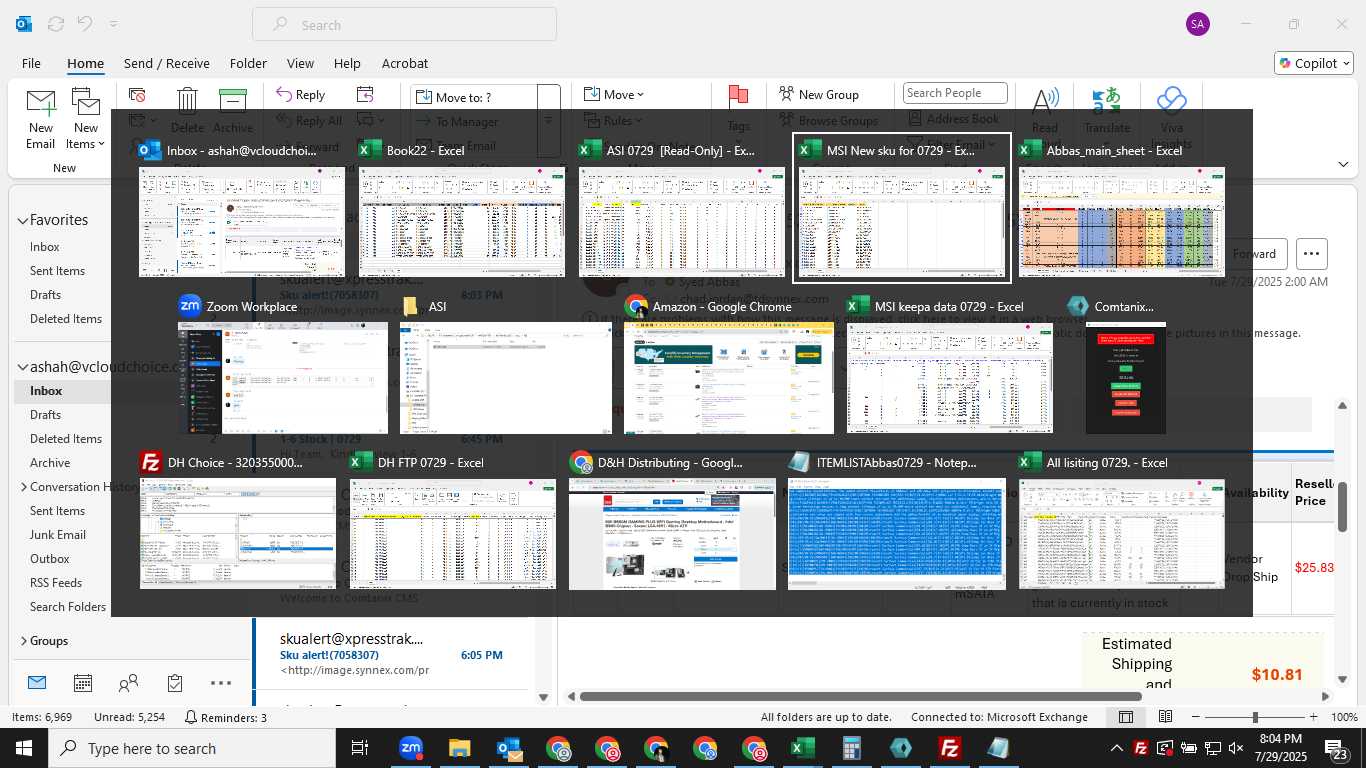This screenshot has width=1366, height=768.
Task: Collapse the Favorites folder group
Action: click(22, 220)
